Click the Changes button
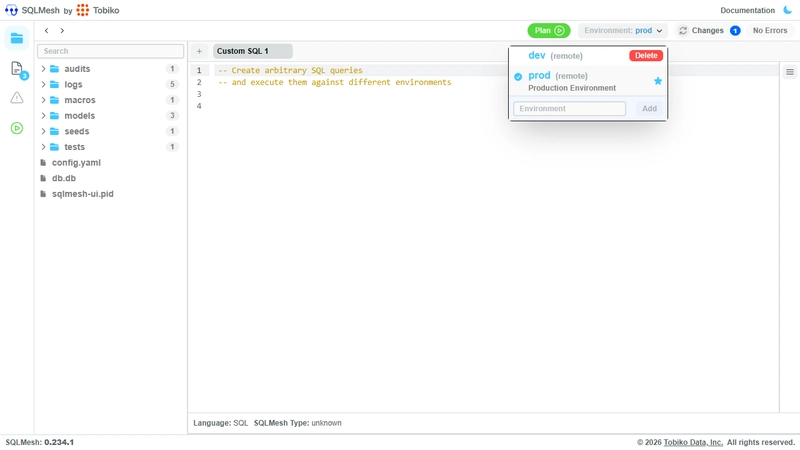The width and height of the screenshot is (800, 450). point(708,31)
